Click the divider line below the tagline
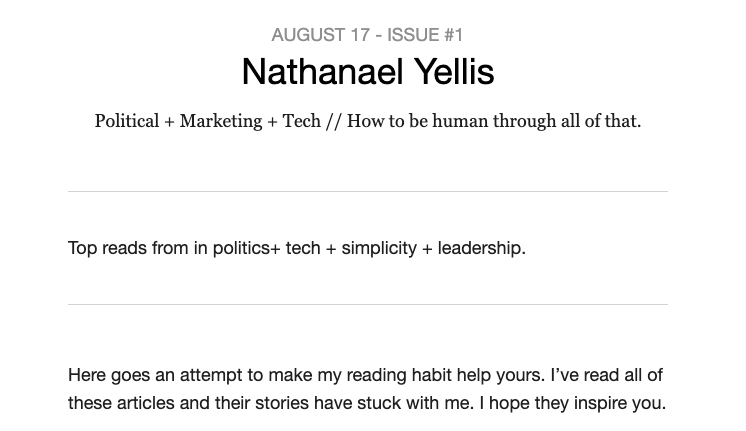The height and width of the screenshot is (431, 746). (368, 191)
